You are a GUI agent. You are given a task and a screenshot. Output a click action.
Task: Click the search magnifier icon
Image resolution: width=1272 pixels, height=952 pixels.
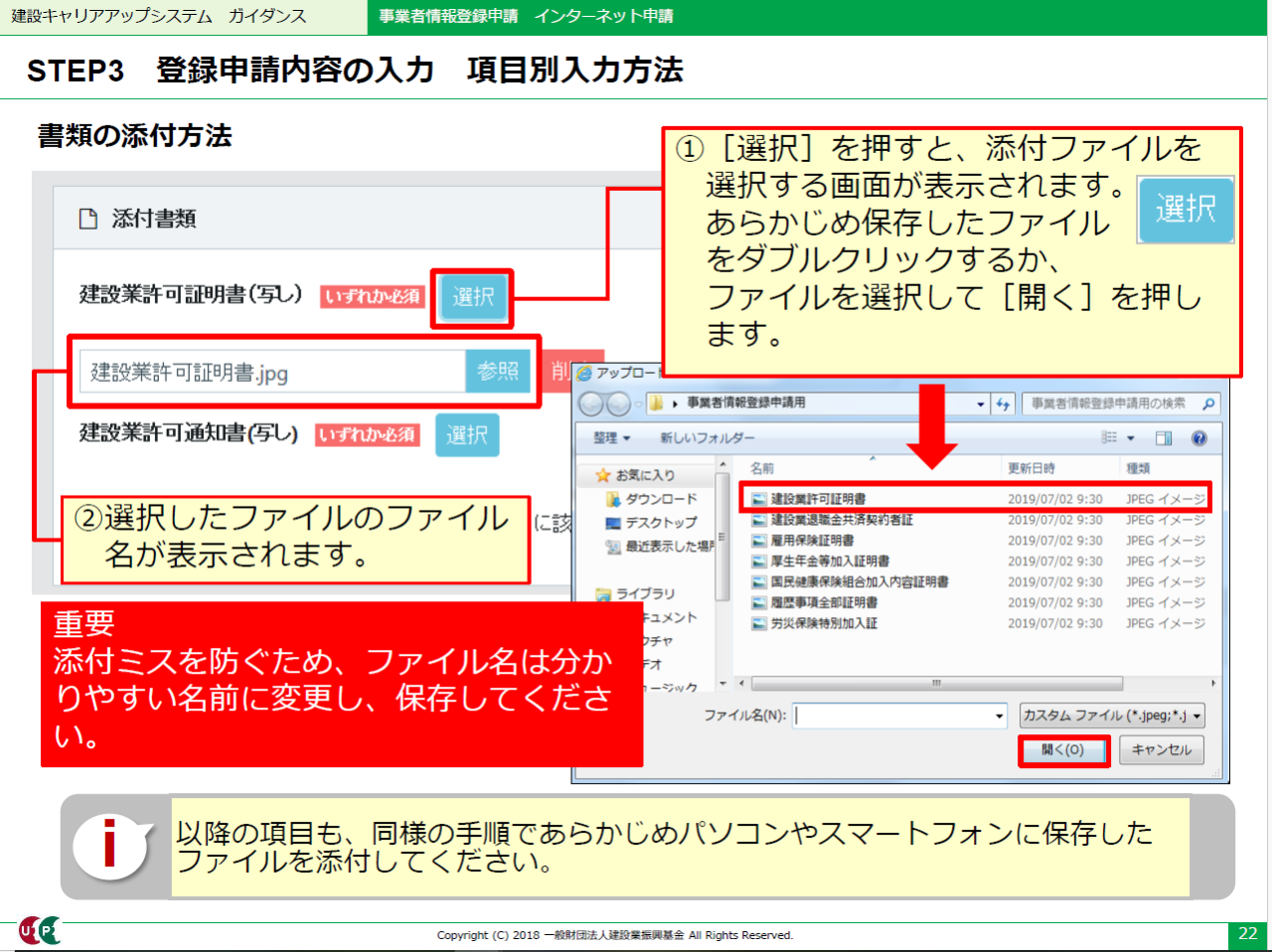1208,403
